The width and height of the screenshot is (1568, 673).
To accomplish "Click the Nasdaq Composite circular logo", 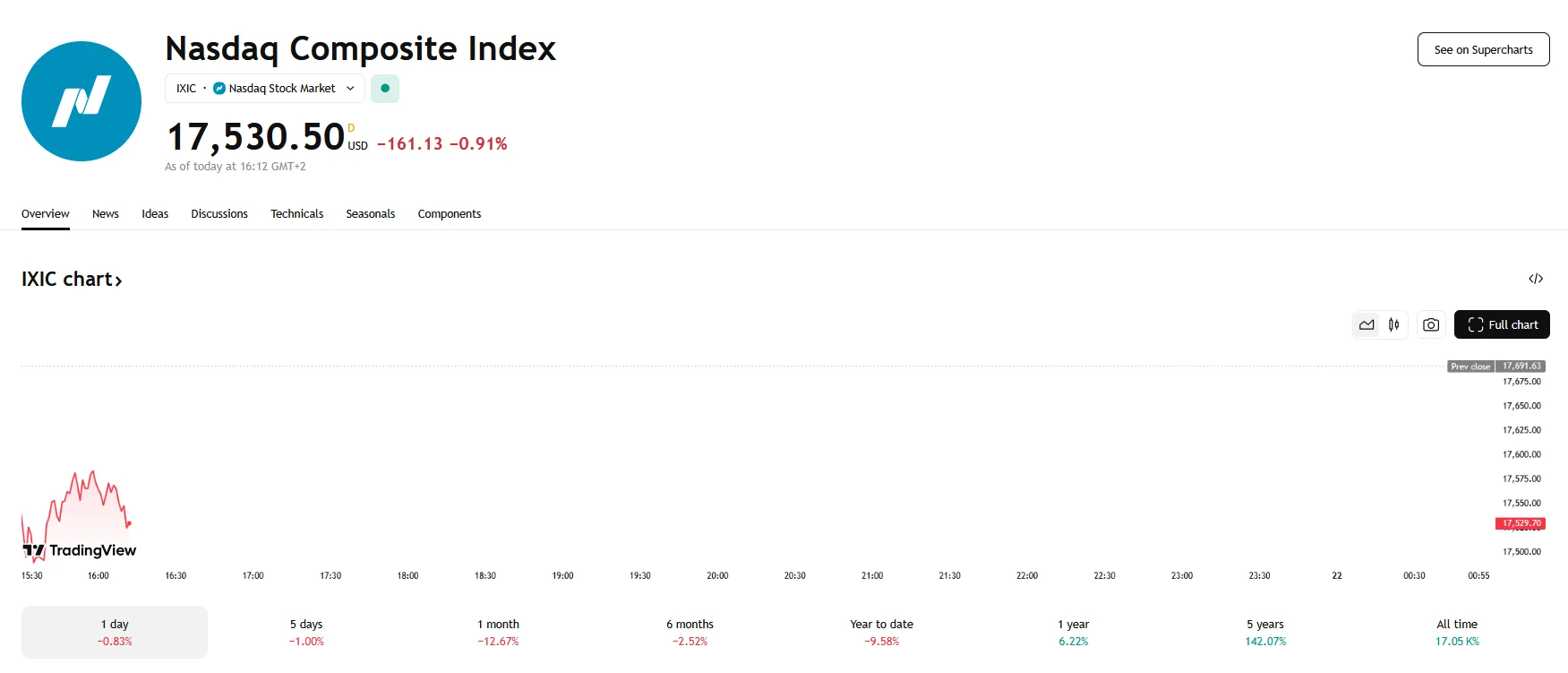I will coord(81,101).
